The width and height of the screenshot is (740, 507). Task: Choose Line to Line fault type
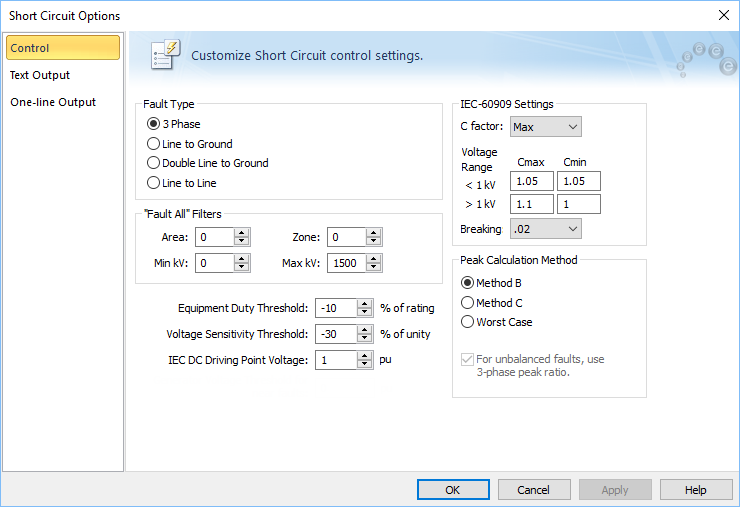(153, 183)
